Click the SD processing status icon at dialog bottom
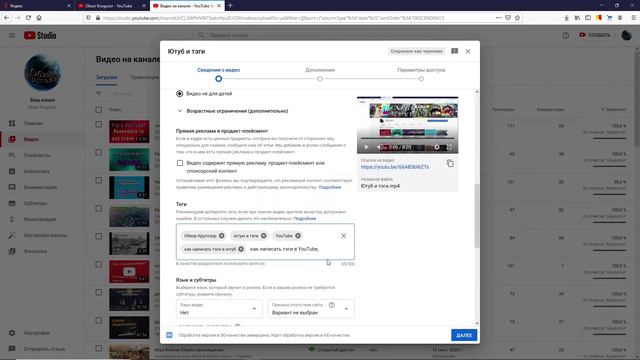640x360 pixels. coord(169,335)
